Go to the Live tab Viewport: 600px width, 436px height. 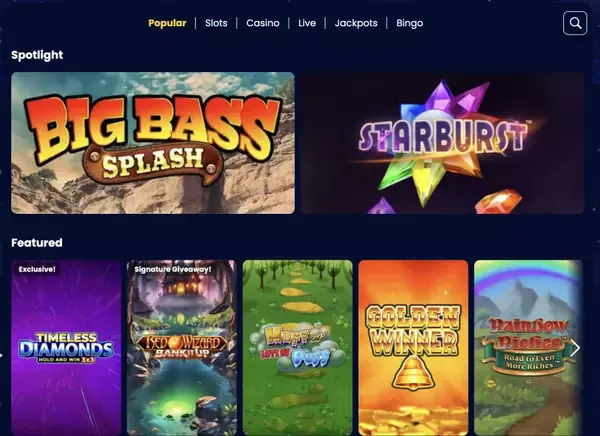tap(307, 23)
